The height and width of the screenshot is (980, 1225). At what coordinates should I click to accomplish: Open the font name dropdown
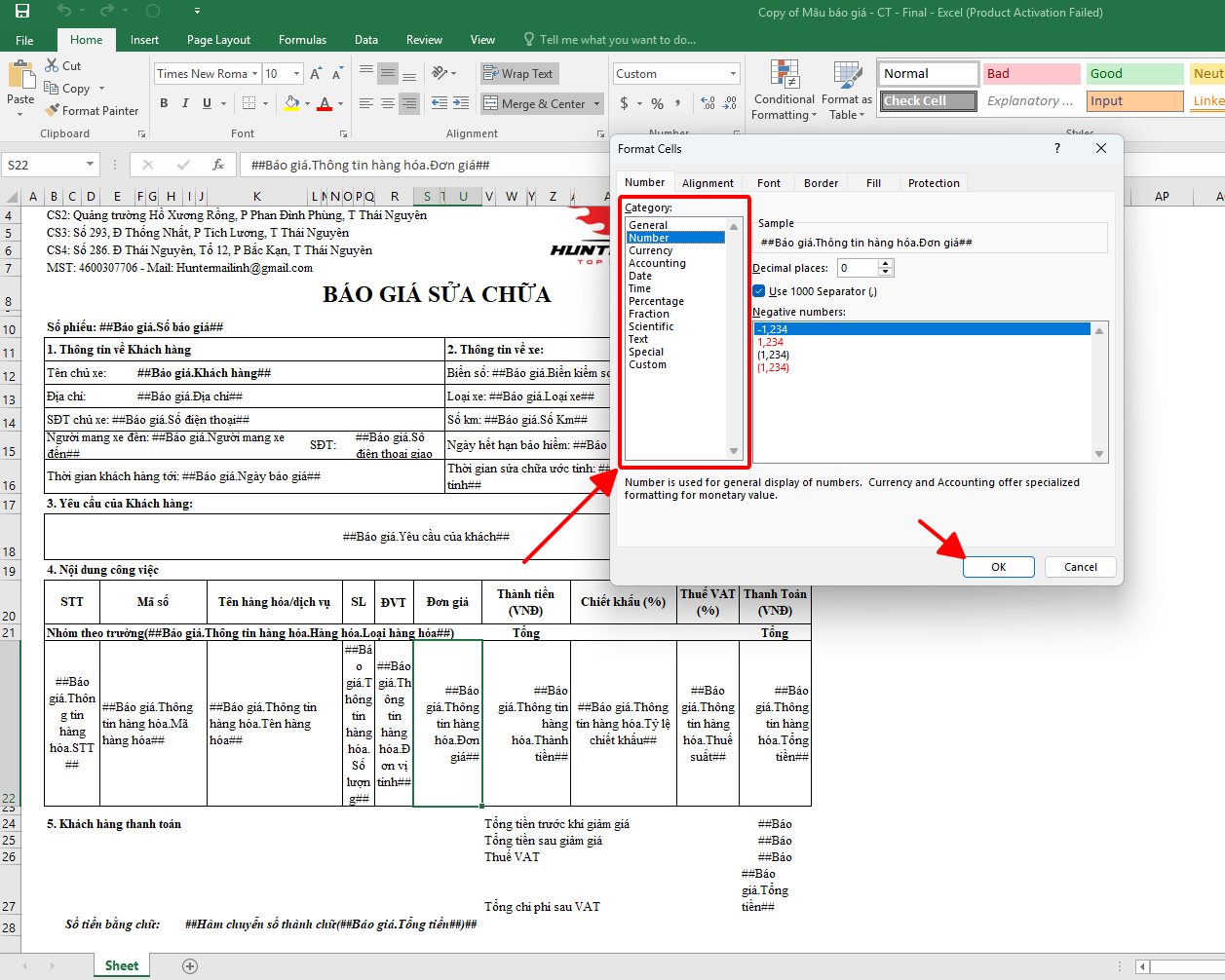point(254,74)
